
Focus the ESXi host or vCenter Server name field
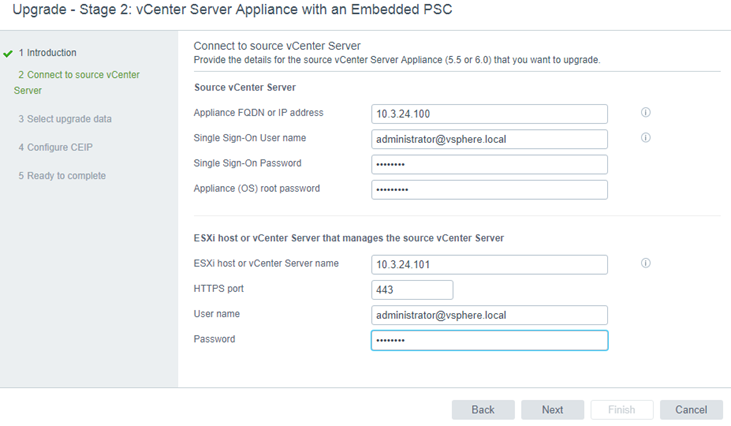tap(490, 265)
